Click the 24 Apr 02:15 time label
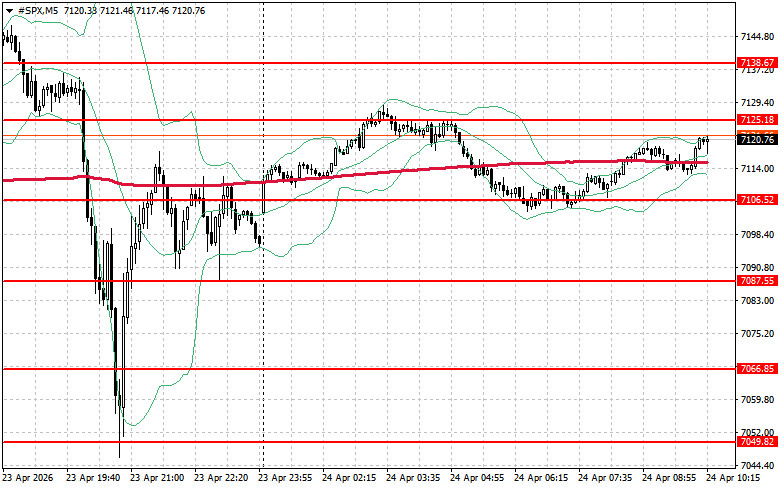The image size is (781, 489). pos(349,478)
